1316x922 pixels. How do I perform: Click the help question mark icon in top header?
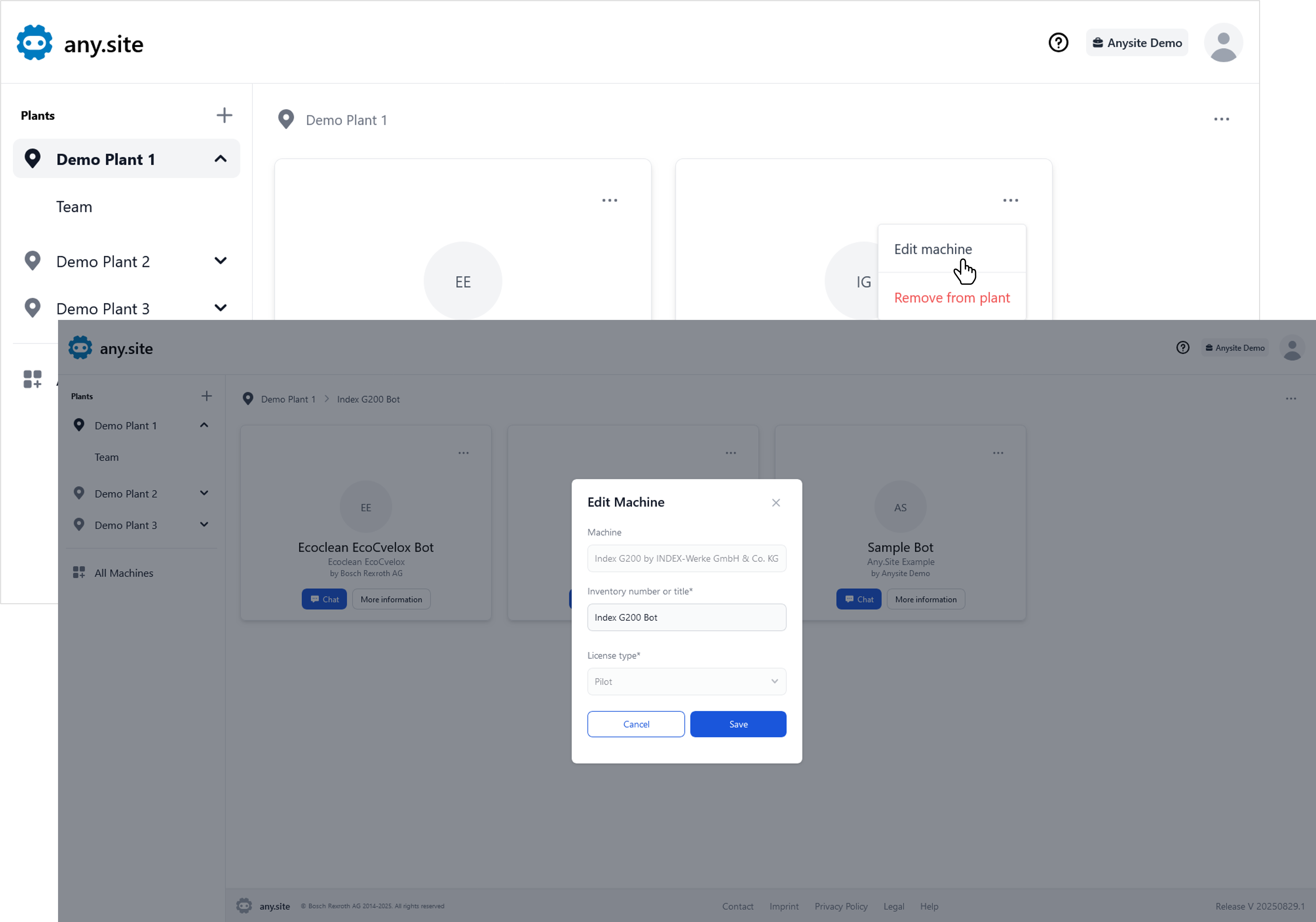point(1058,42)
